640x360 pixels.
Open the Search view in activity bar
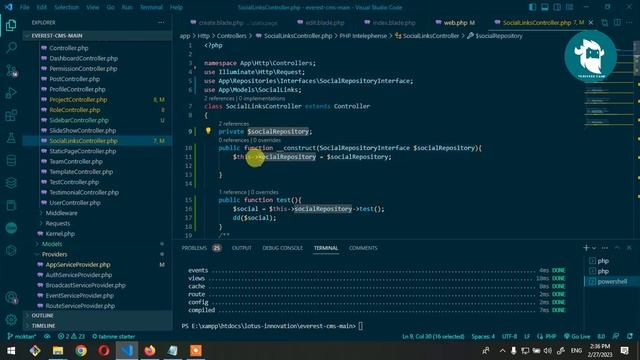pos(11,48)
